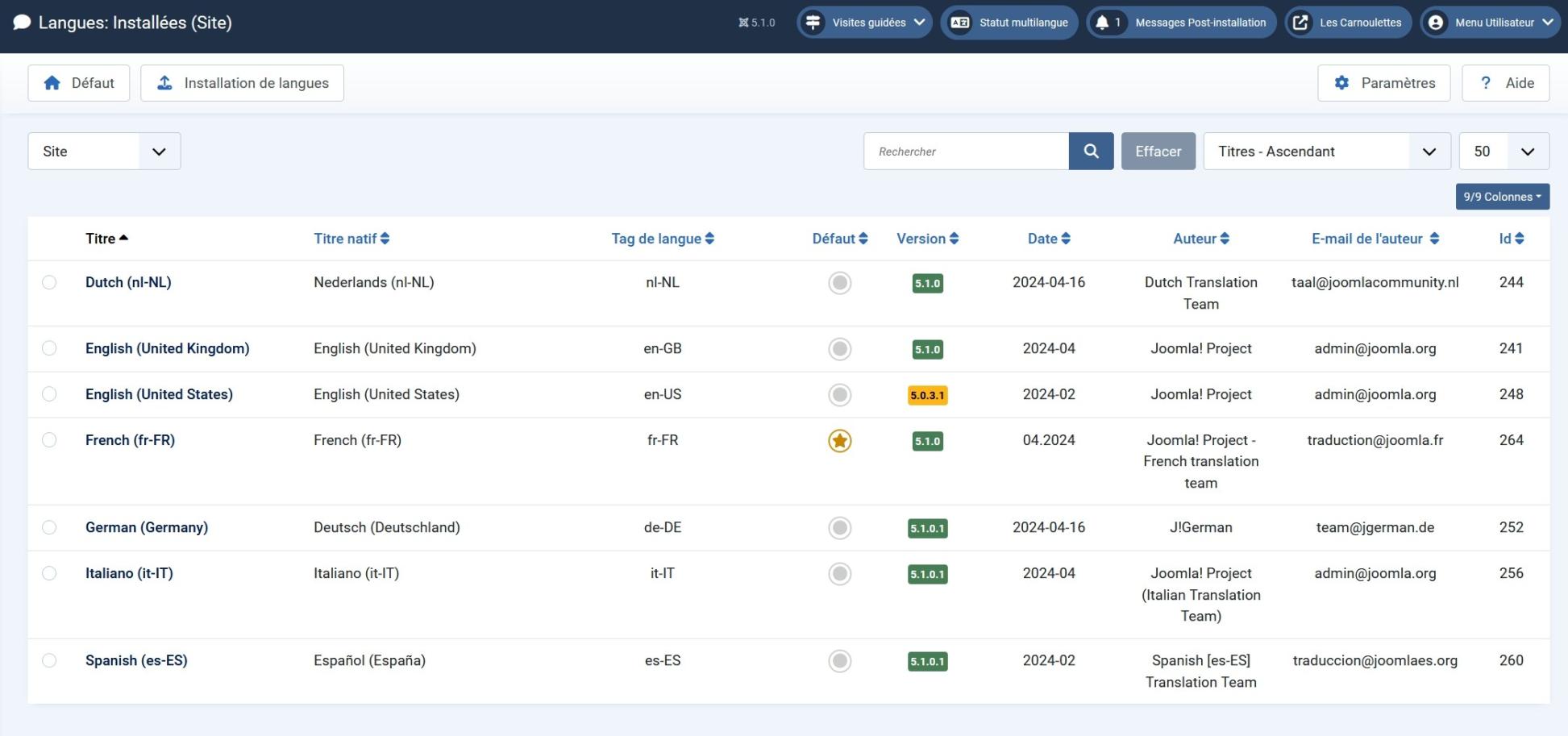
Task: Click the Id value 264
Action: tap(1512, 440)
